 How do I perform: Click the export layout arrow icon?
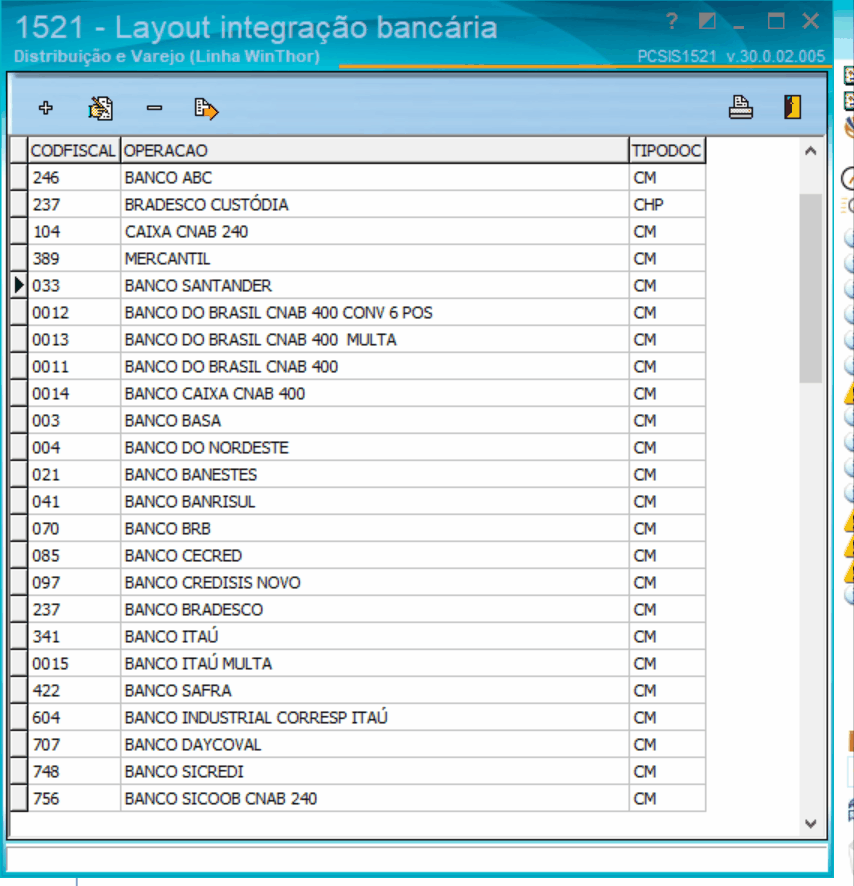click(x=206, y=108)
